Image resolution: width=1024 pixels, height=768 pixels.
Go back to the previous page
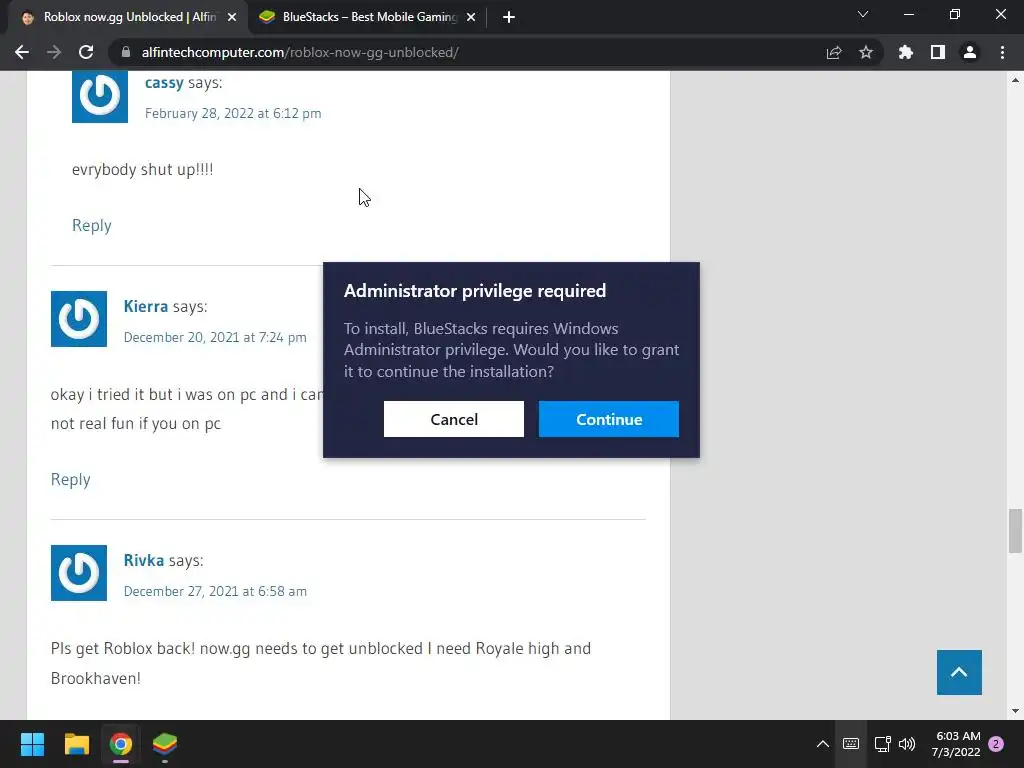pyautogui.click(x=22, y=52)
